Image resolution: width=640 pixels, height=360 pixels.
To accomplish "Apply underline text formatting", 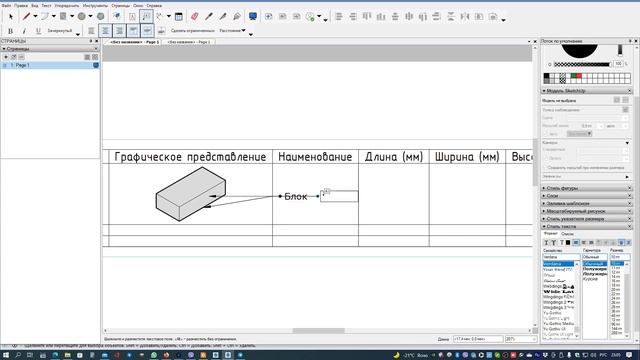I will (38, 31).
